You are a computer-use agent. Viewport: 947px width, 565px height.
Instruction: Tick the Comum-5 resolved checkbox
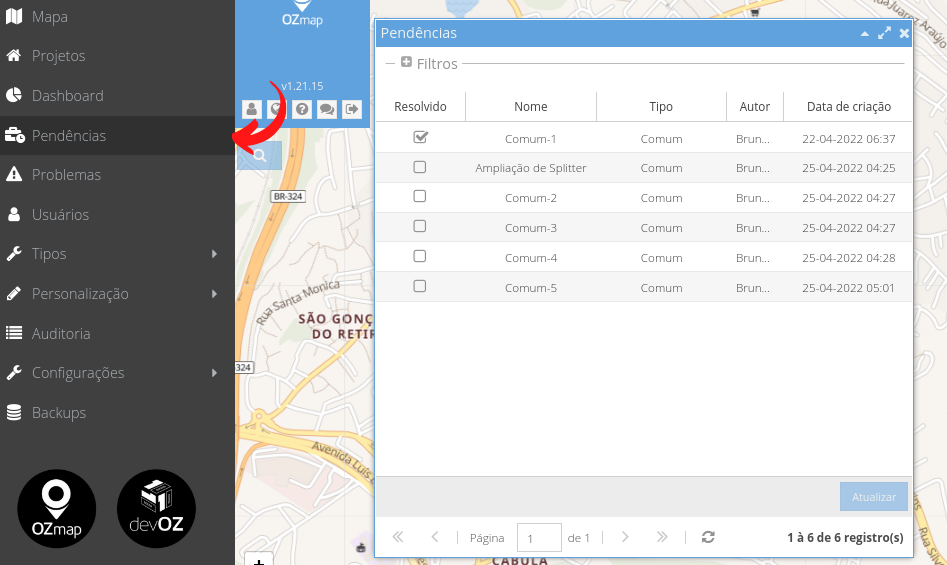pyautogui.click(x=420, y=286)
